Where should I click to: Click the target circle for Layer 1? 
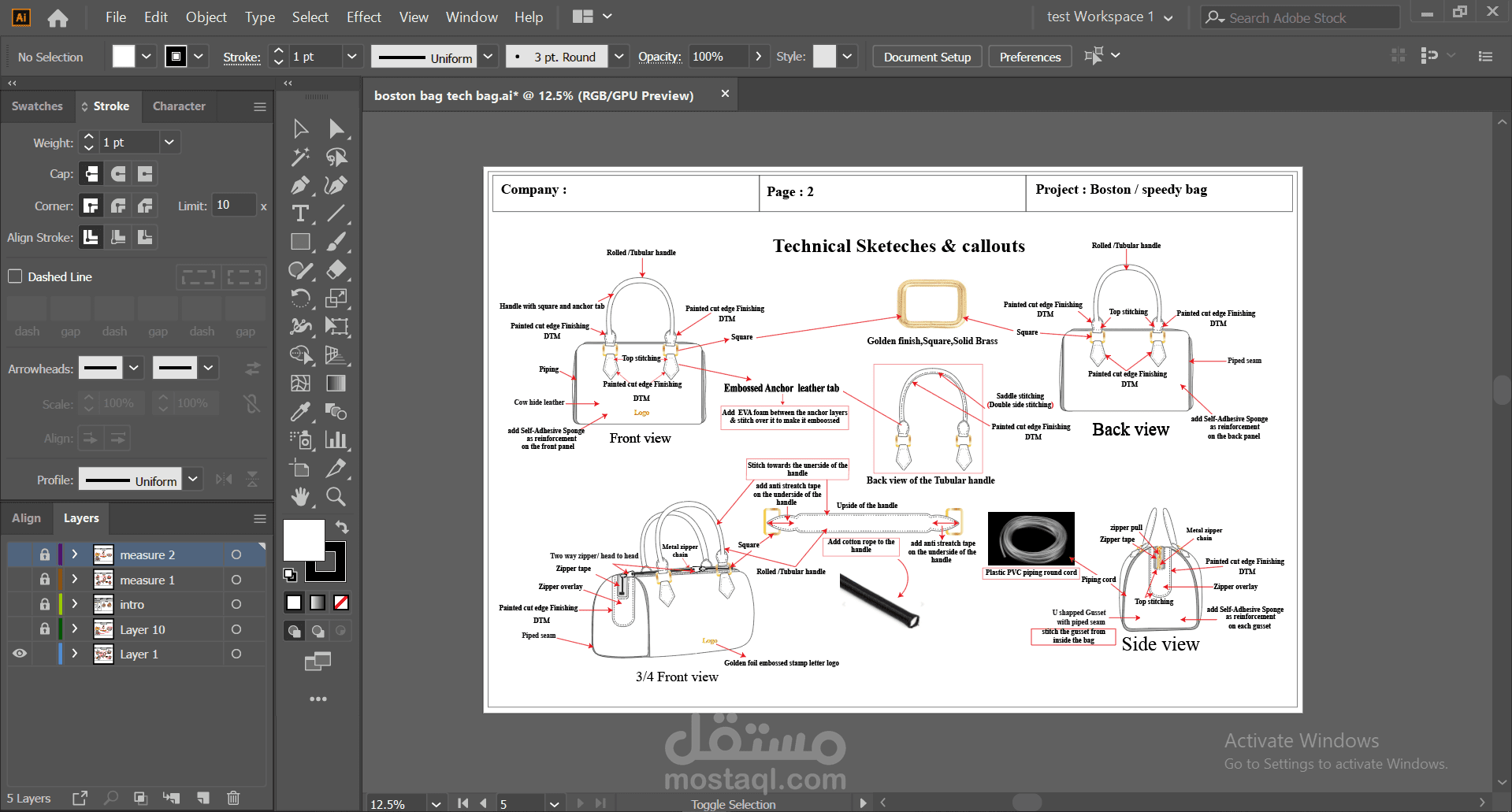(236, 654)
